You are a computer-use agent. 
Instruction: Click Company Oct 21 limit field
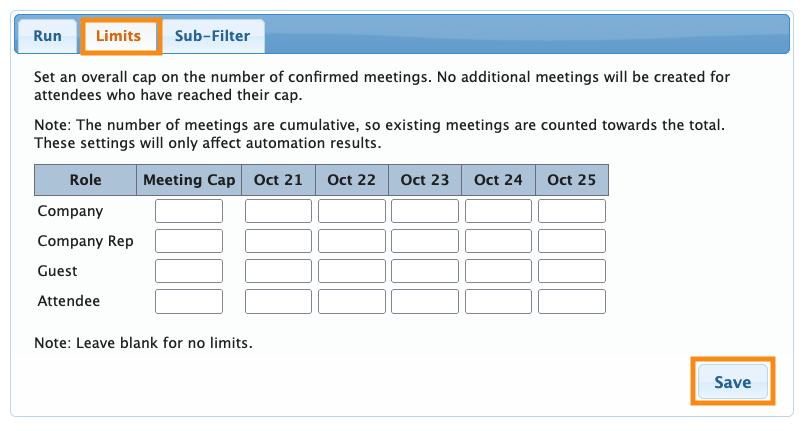[279, 211]
